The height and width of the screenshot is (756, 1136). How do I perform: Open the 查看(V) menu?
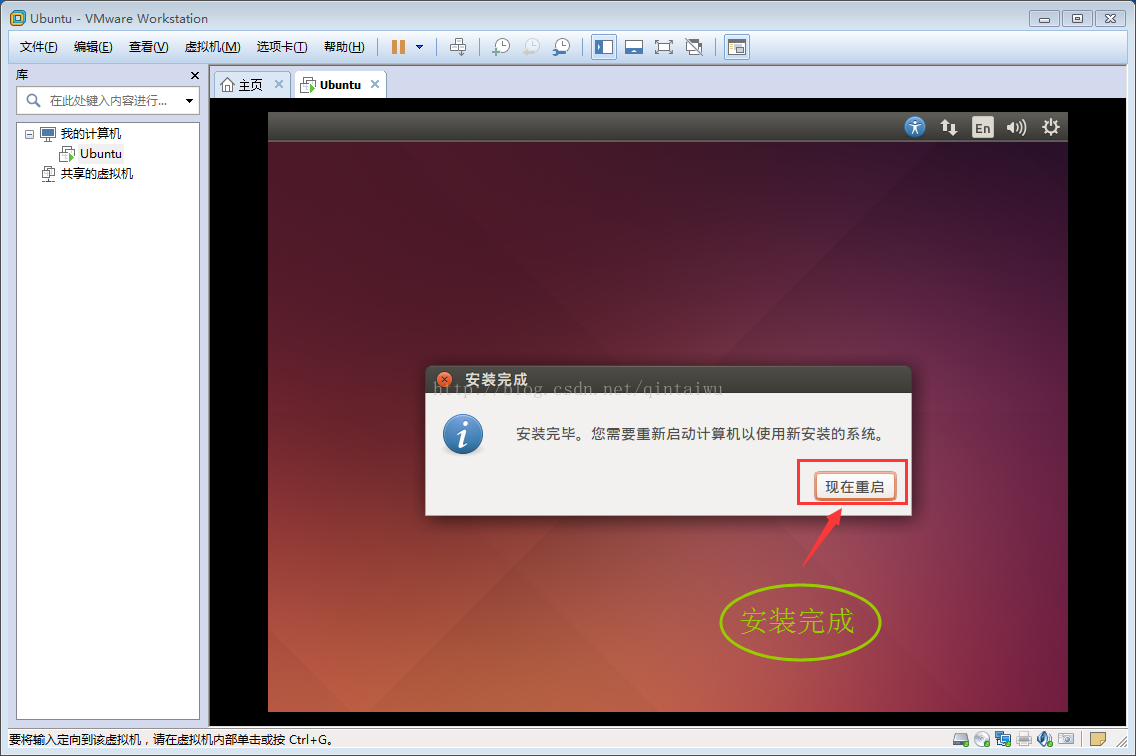click(149, 47)
